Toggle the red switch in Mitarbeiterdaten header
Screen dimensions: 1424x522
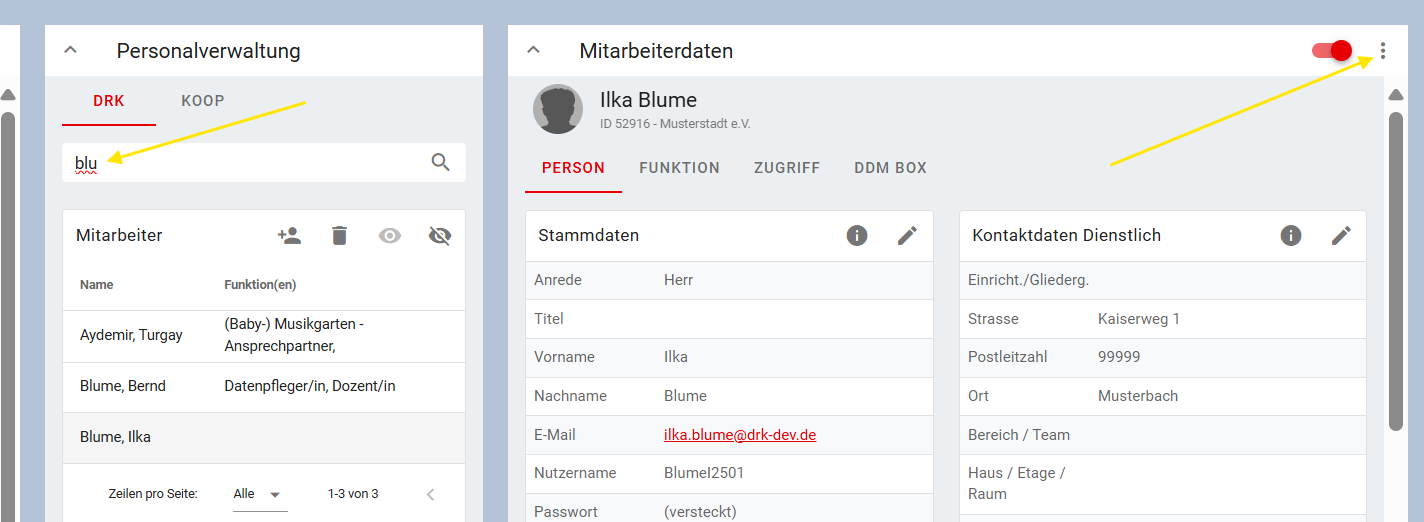[1332, 50]
